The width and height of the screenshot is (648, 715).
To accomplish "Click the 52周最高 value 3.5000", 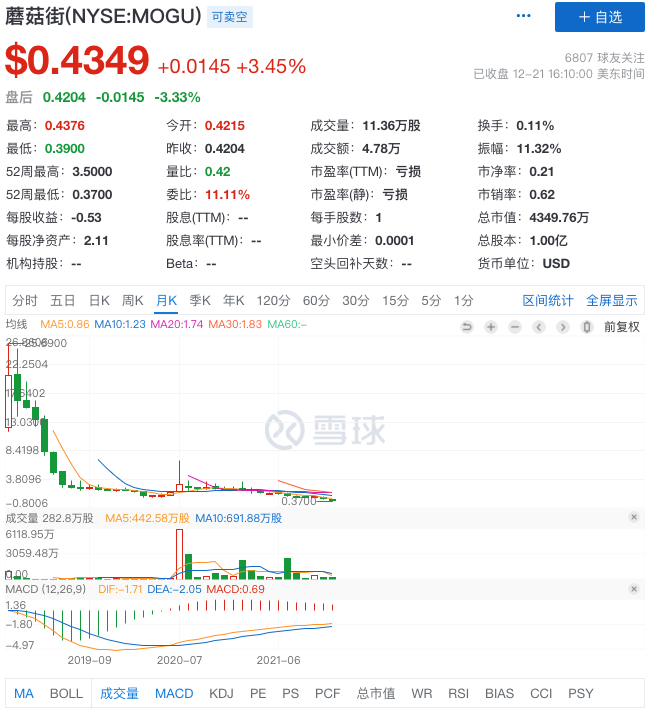I will [x=92, y=171].
